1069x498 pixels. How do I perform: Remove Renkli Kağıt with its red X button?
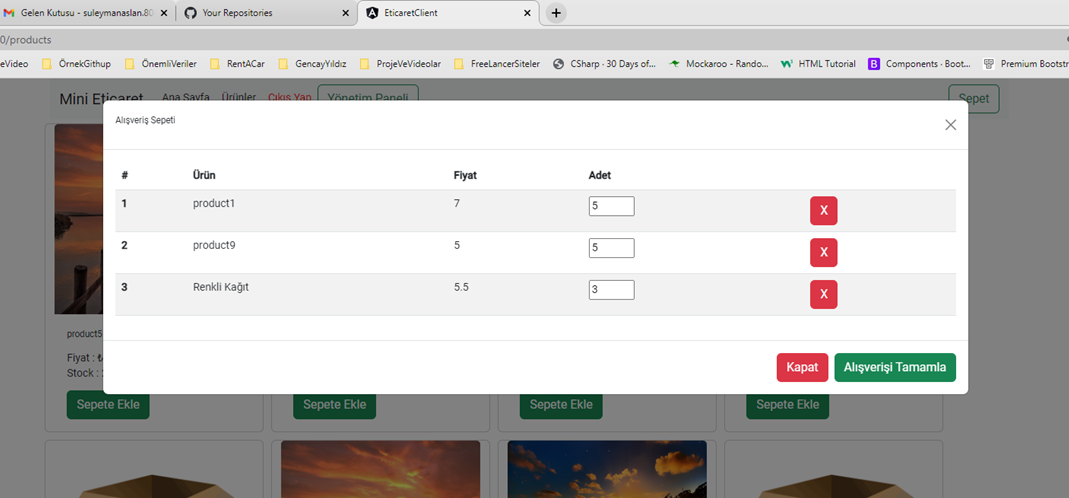824,294
